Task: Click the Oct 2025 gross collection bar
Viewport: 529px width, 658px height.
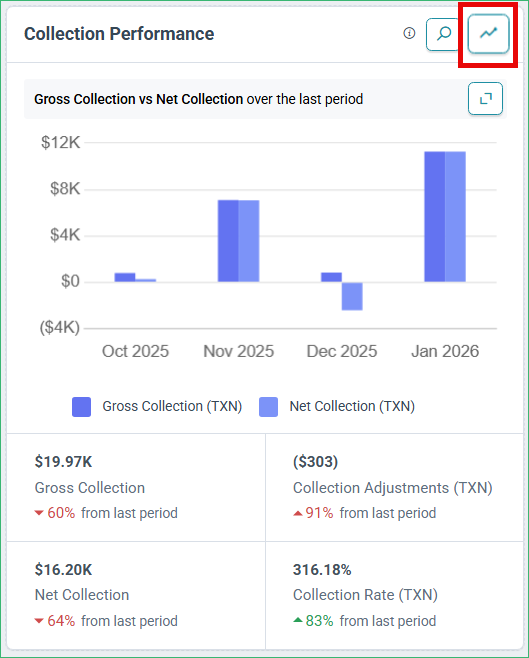Action: click(125, 277)
